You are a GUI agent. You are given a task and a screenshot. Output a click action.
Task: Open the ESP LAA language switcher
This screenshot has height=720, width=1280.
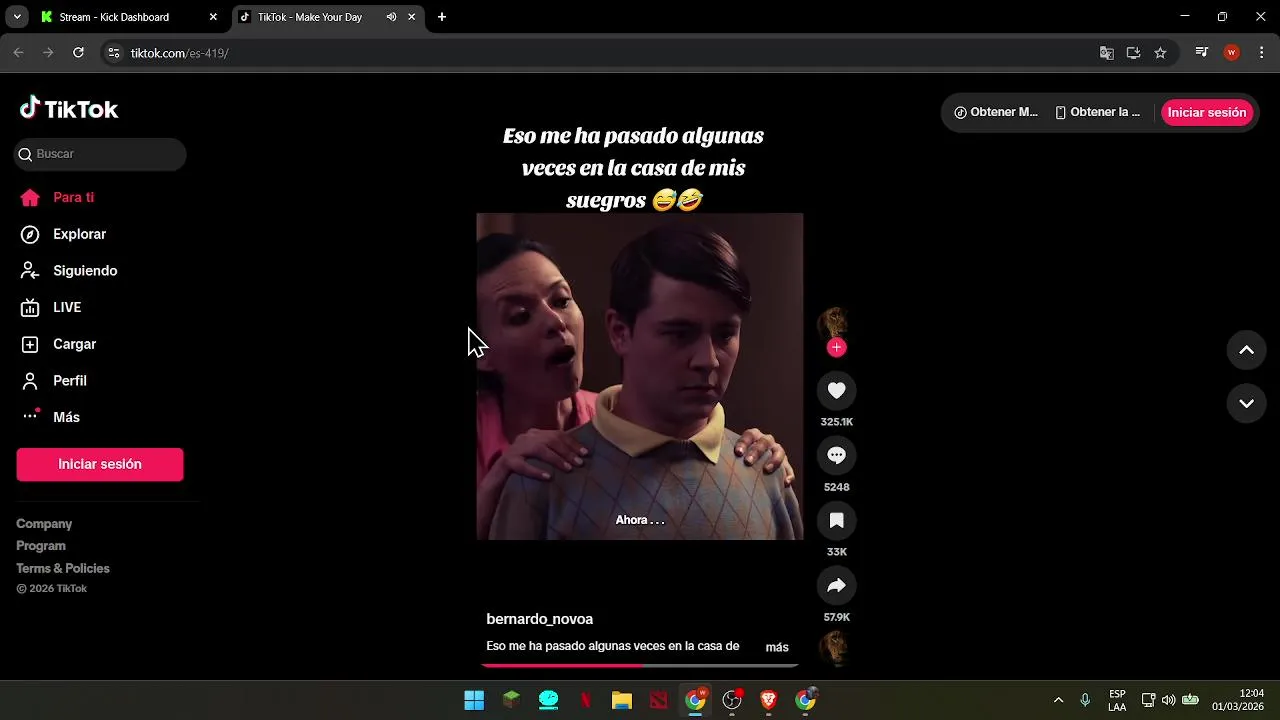(x=1117, y=700)
